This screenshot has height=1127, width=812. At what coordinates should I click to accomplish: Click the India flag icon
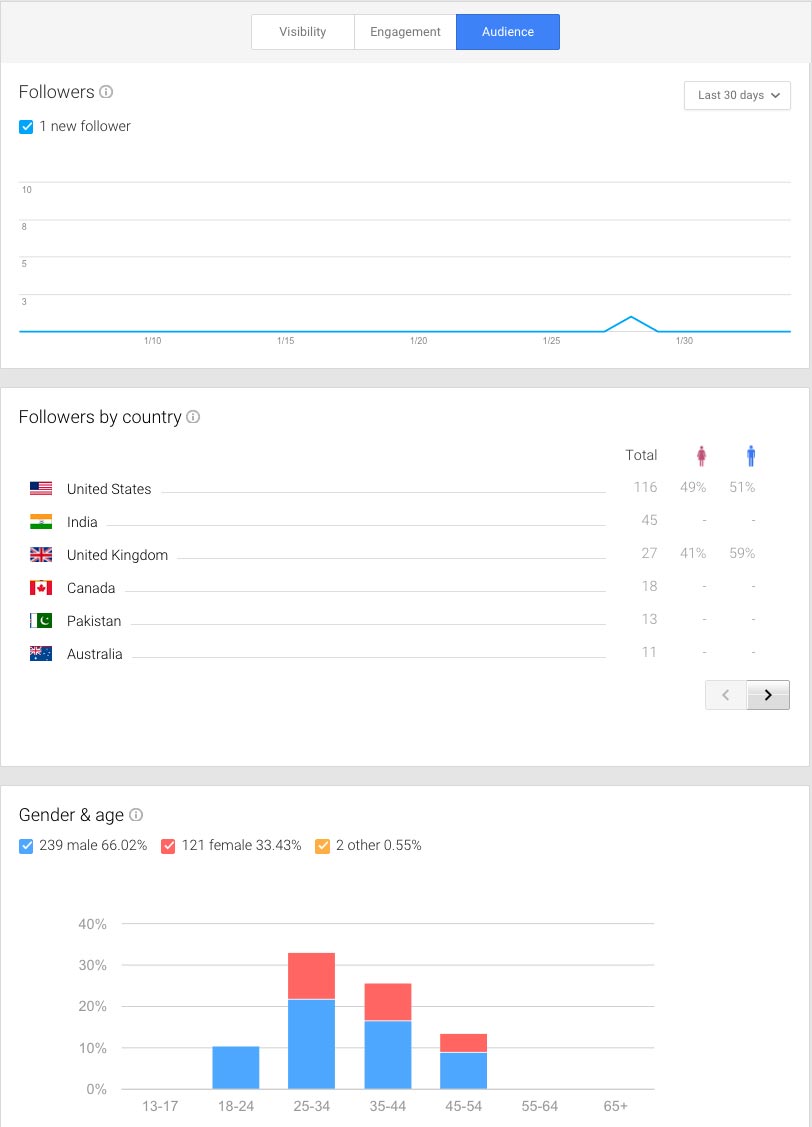(x=40, y=521)
